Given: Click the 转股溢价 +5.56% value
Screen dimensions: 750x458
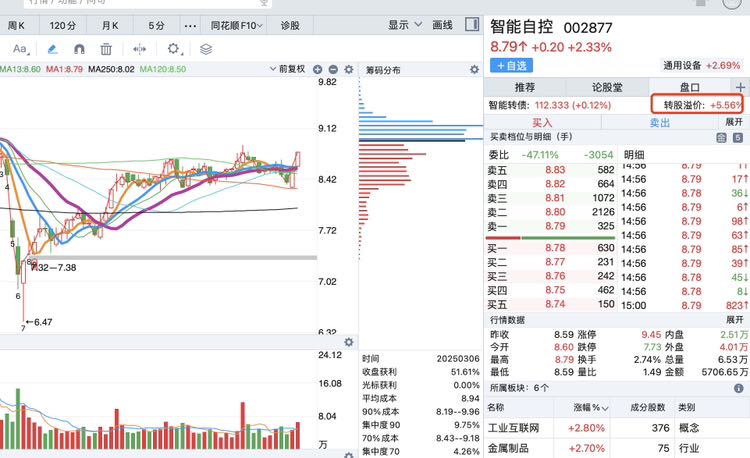Looking at the screenshot, I should tap(726, 105).
